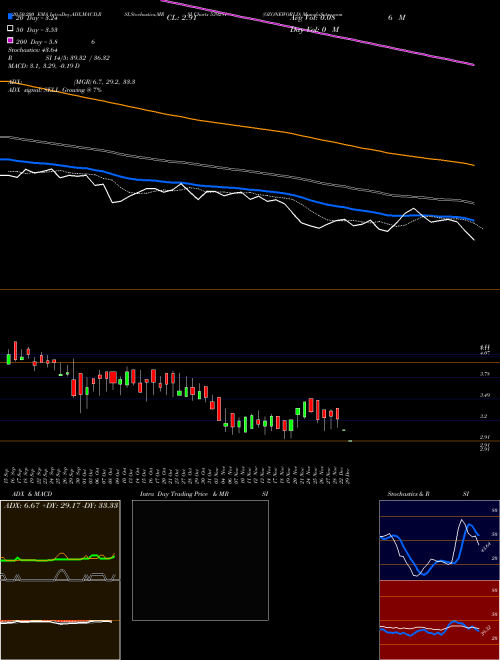Click the 'Intra Day Trading Price & MR' title

coord(184,494)
